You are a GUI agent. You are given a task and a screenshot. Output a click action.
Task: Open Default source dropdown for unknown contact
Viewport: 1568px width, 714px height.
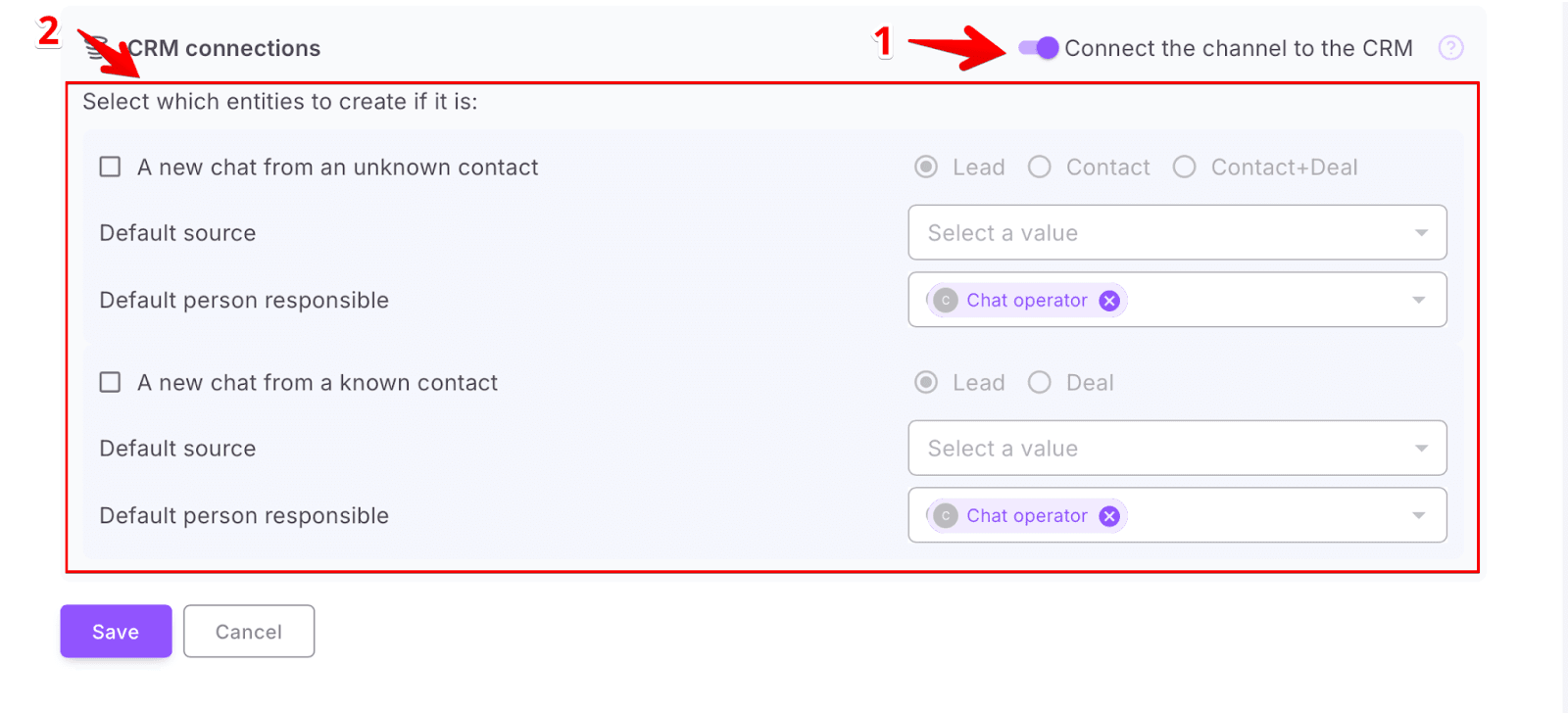[1177, 233]
